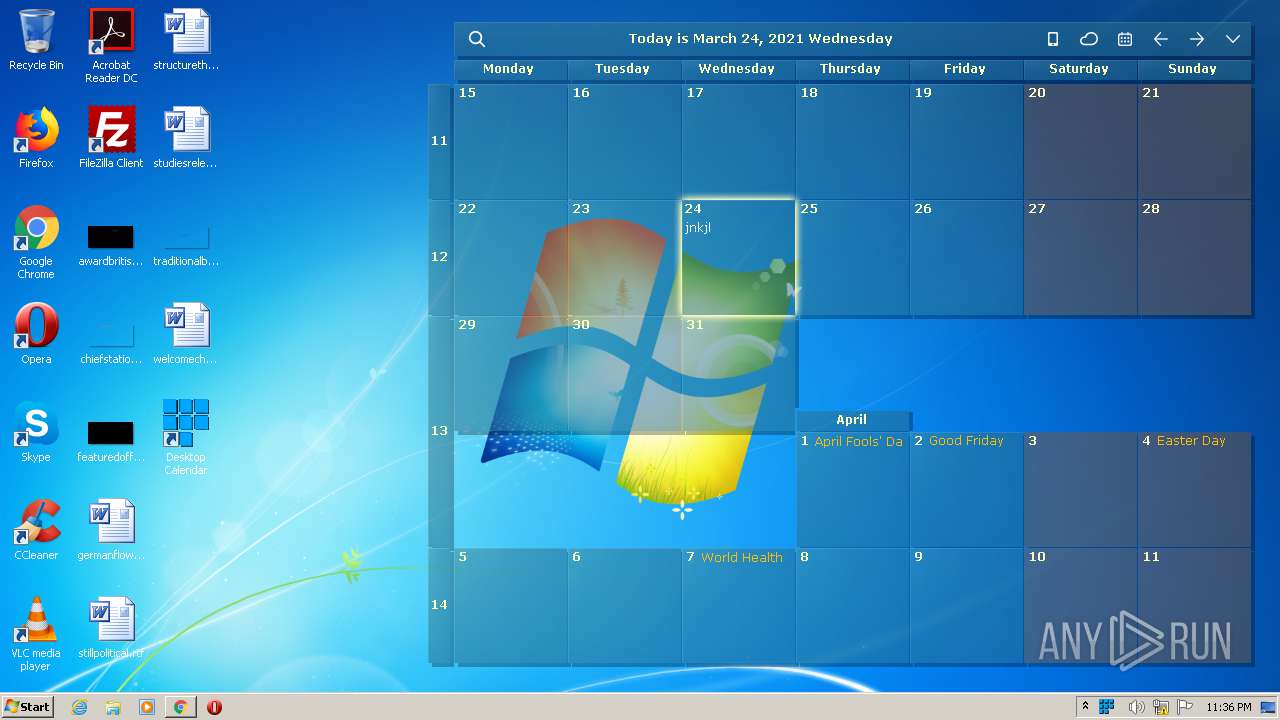Open the Windows Start menu
This screenshot has height=720, width=1280.
27,706
